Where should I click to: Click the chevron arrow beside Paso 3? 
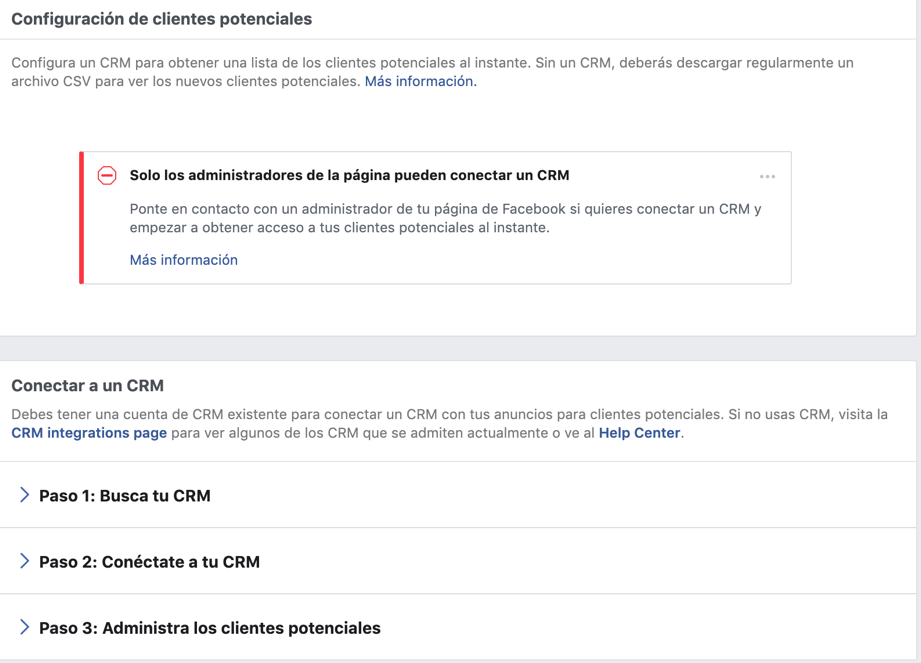point(25,627)
